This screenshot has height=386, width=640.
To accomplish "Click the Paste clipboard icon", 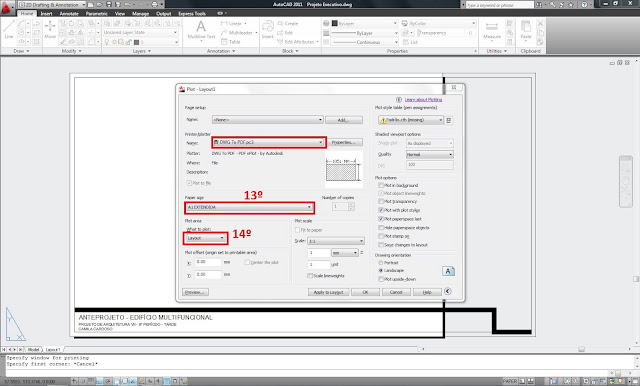I will tap(526, 29).
